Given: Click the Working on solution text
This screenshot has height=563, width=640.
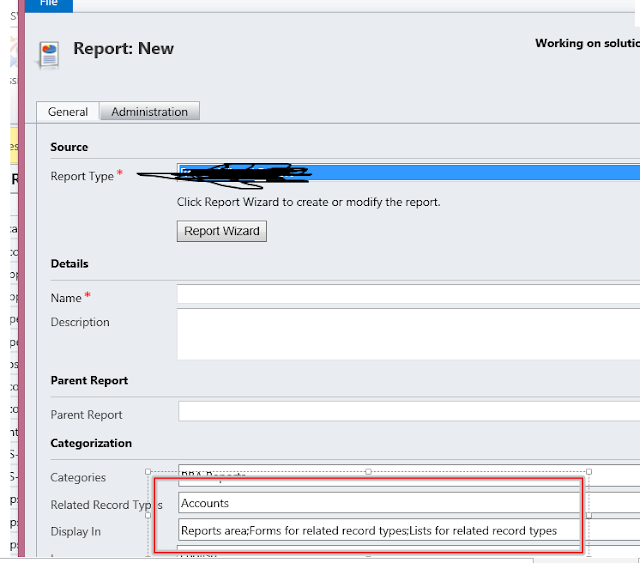Looking at the screenshot, I should pos(587,43).
